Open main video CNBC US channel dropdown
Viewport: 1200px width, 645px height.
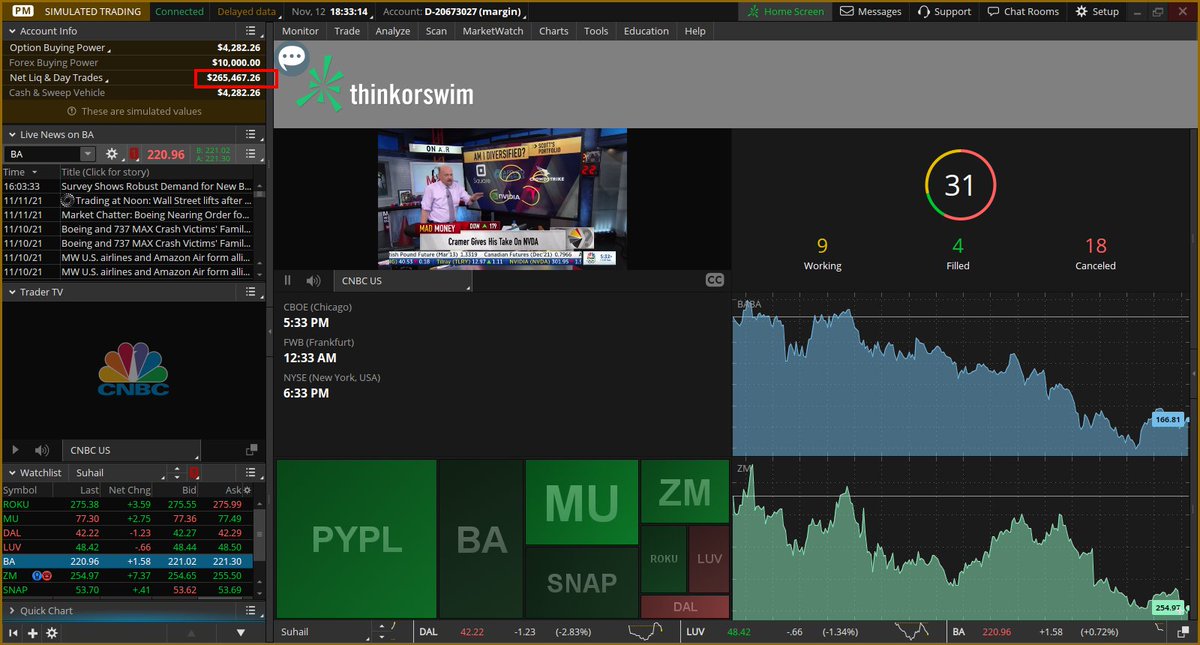[403, 281]
